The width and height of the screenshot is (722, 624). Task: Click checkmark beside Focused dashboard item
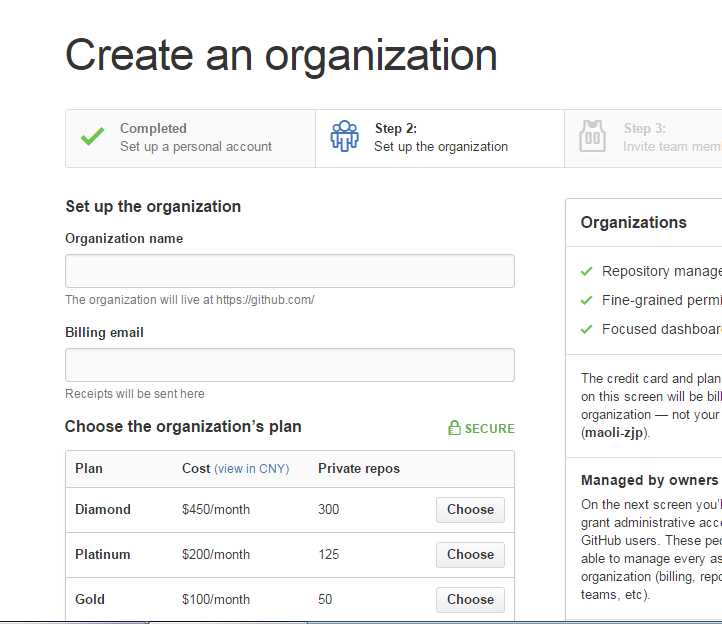click(x=586, y=329)
